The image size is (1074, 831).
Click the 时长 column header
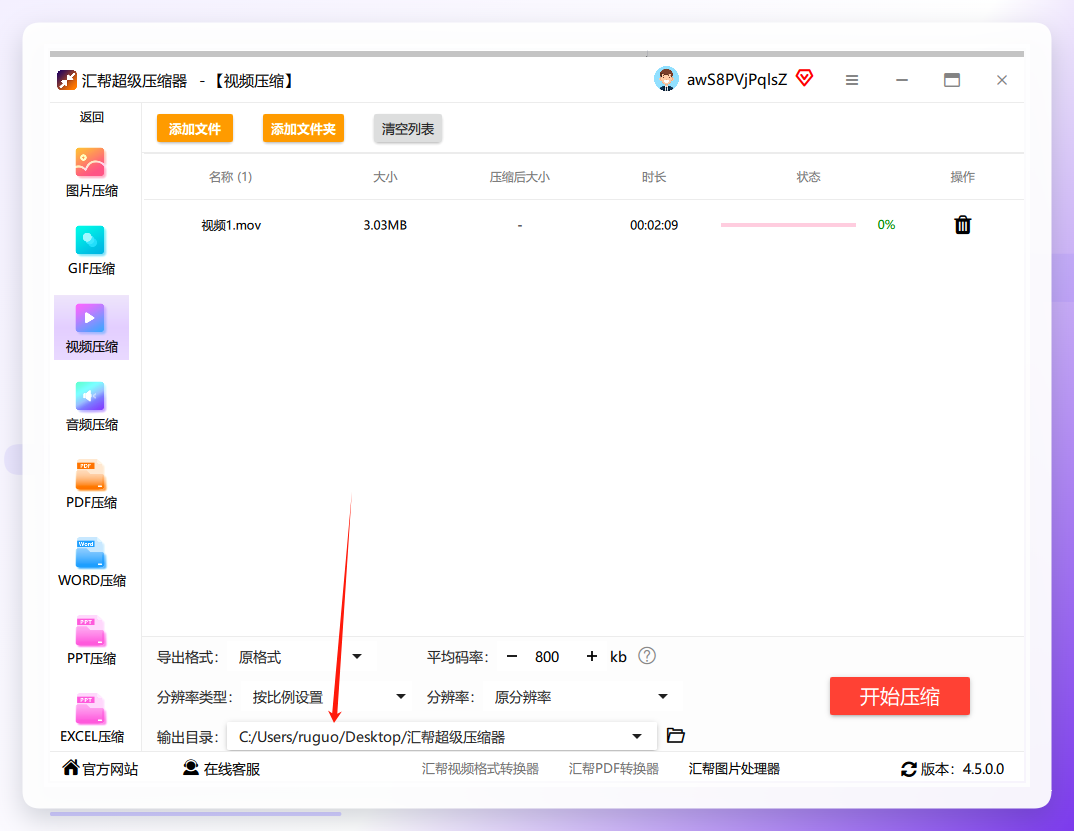tap(653, 177)
